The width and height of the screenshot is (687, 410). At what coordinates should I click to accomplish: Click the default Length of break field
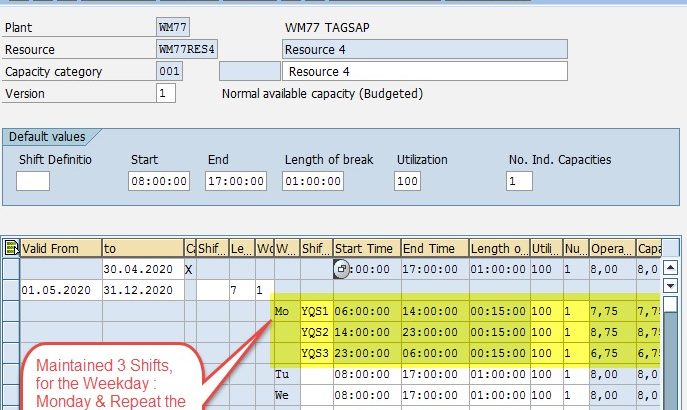(x=320, y=181)
